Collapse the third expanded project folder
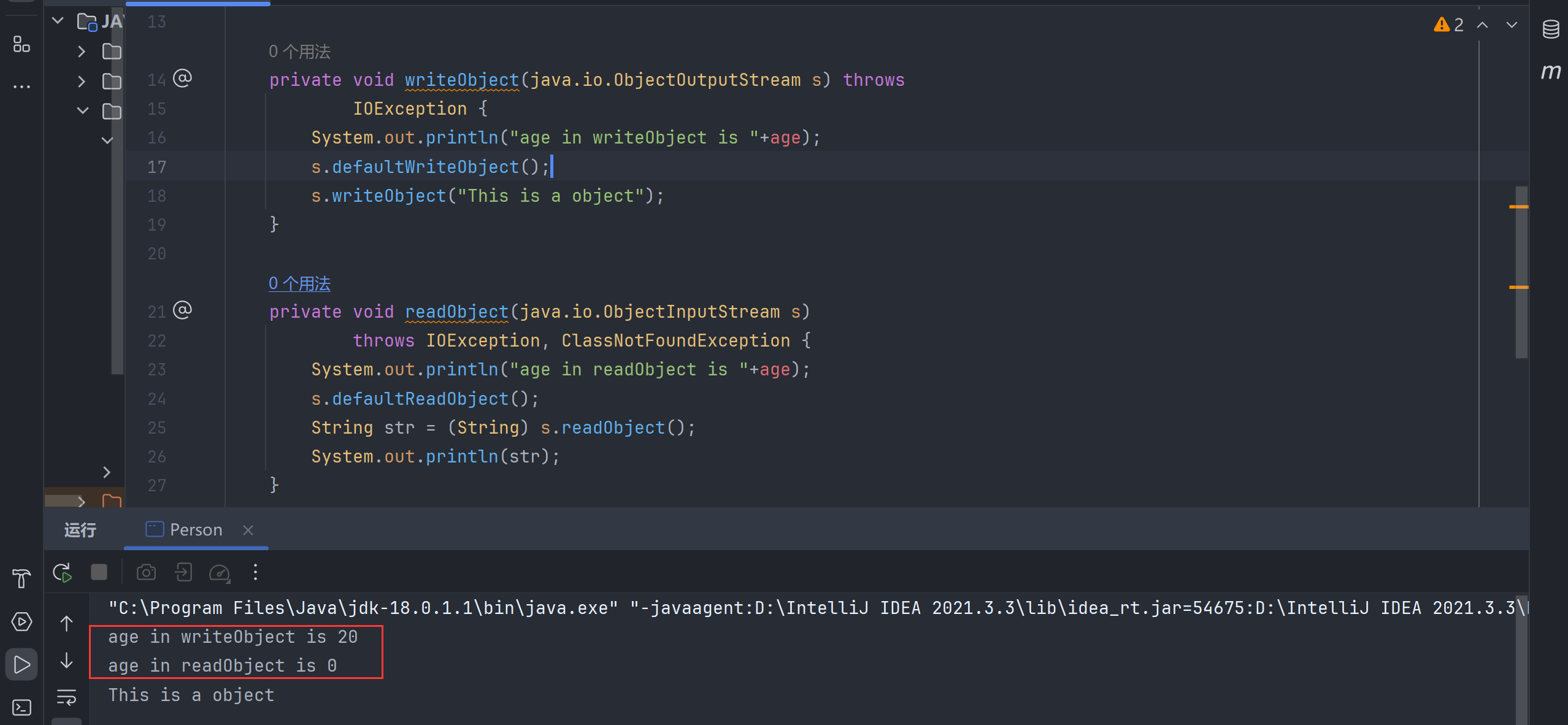 point(83,111)
